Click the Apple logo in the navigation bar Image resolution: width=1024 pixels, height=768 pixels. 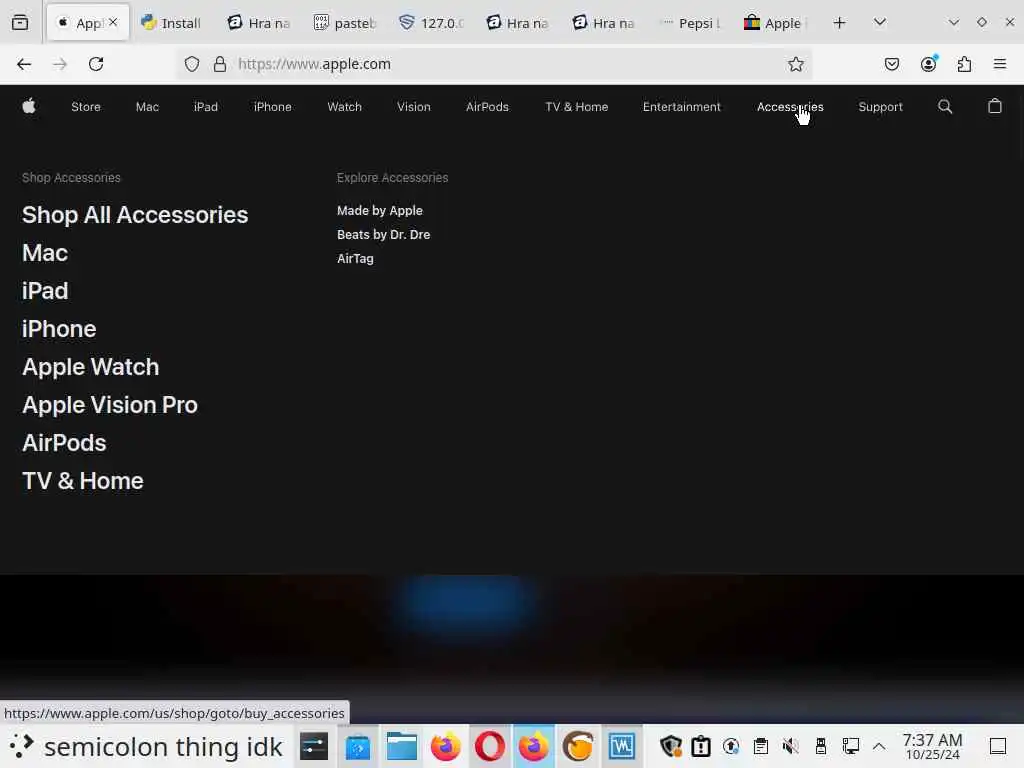[29, 106]
